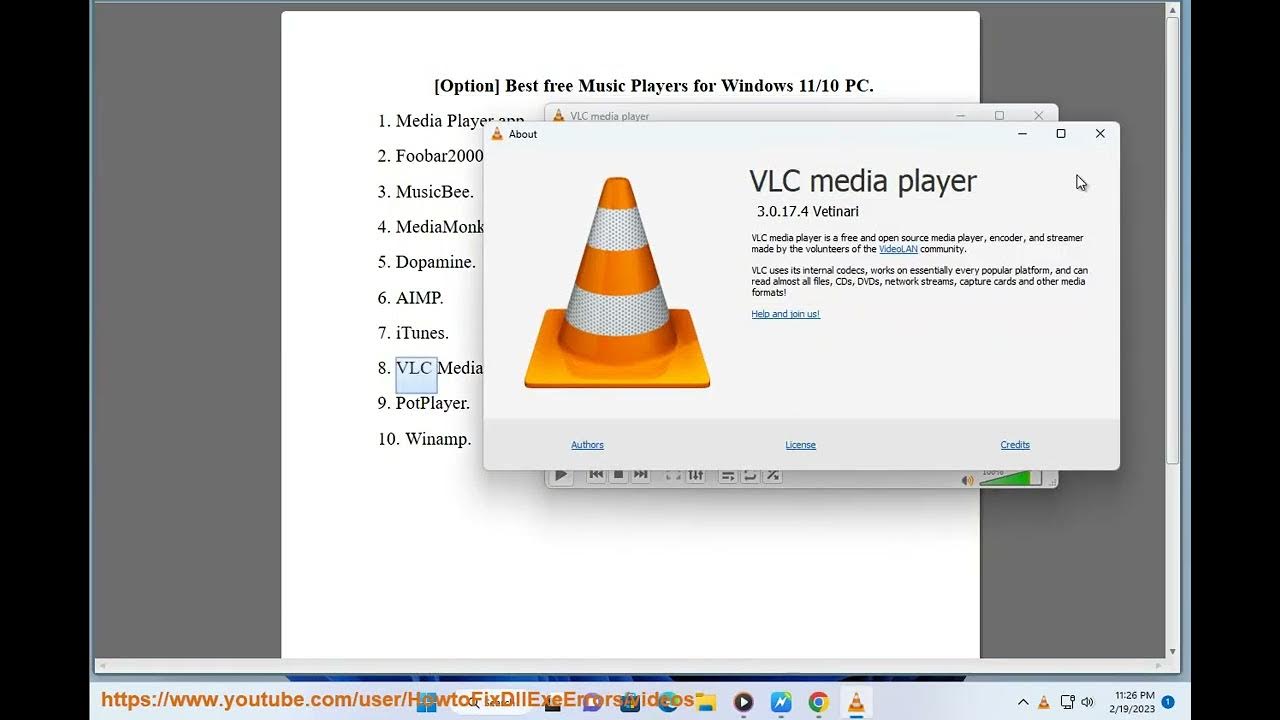The height and width of the screenshot is (720, 1280).
Task: Click the 'VLC media player' About heading
Action: click(863, 181)
